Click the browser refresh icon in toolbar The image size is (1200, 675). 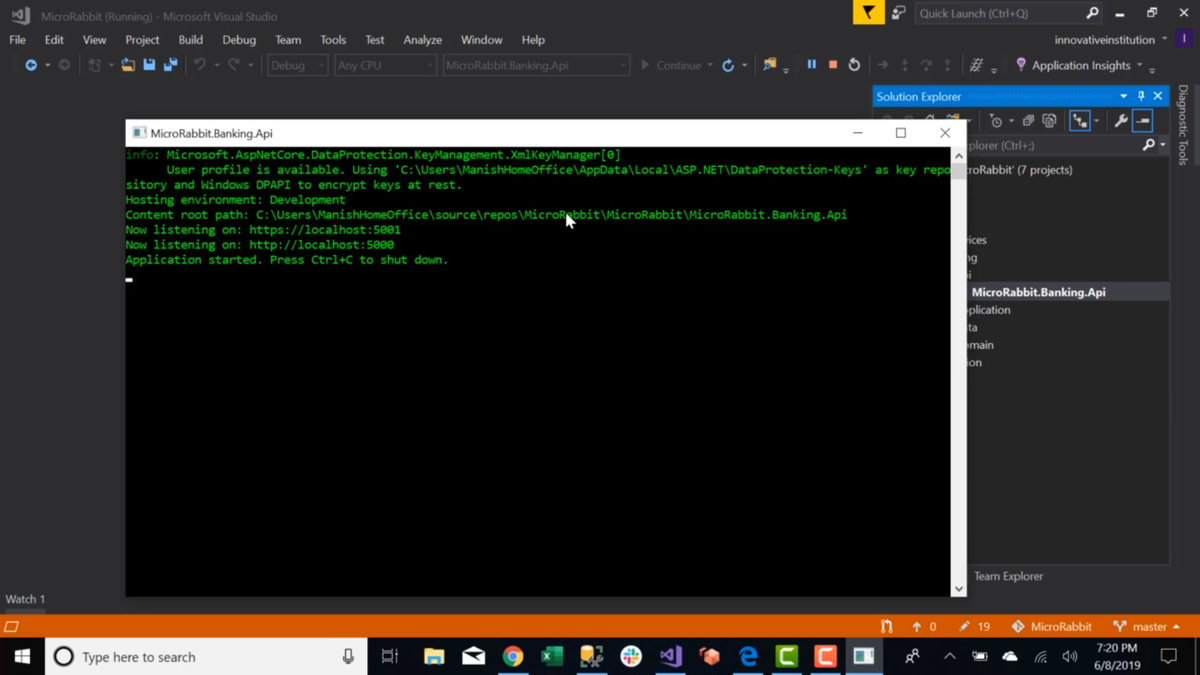pyautogui.click(x=728, y=65)
